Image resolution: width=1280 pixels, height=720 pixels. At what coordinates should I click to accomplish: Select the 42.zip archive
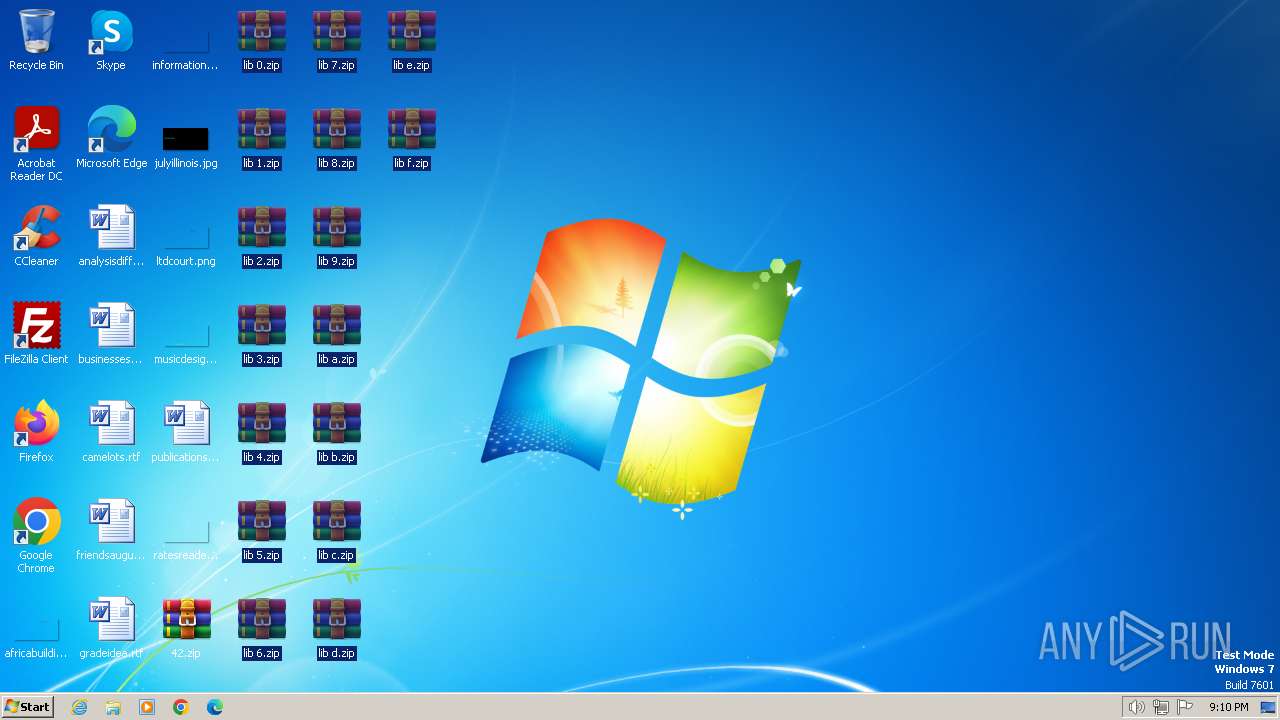coord(186,628)
